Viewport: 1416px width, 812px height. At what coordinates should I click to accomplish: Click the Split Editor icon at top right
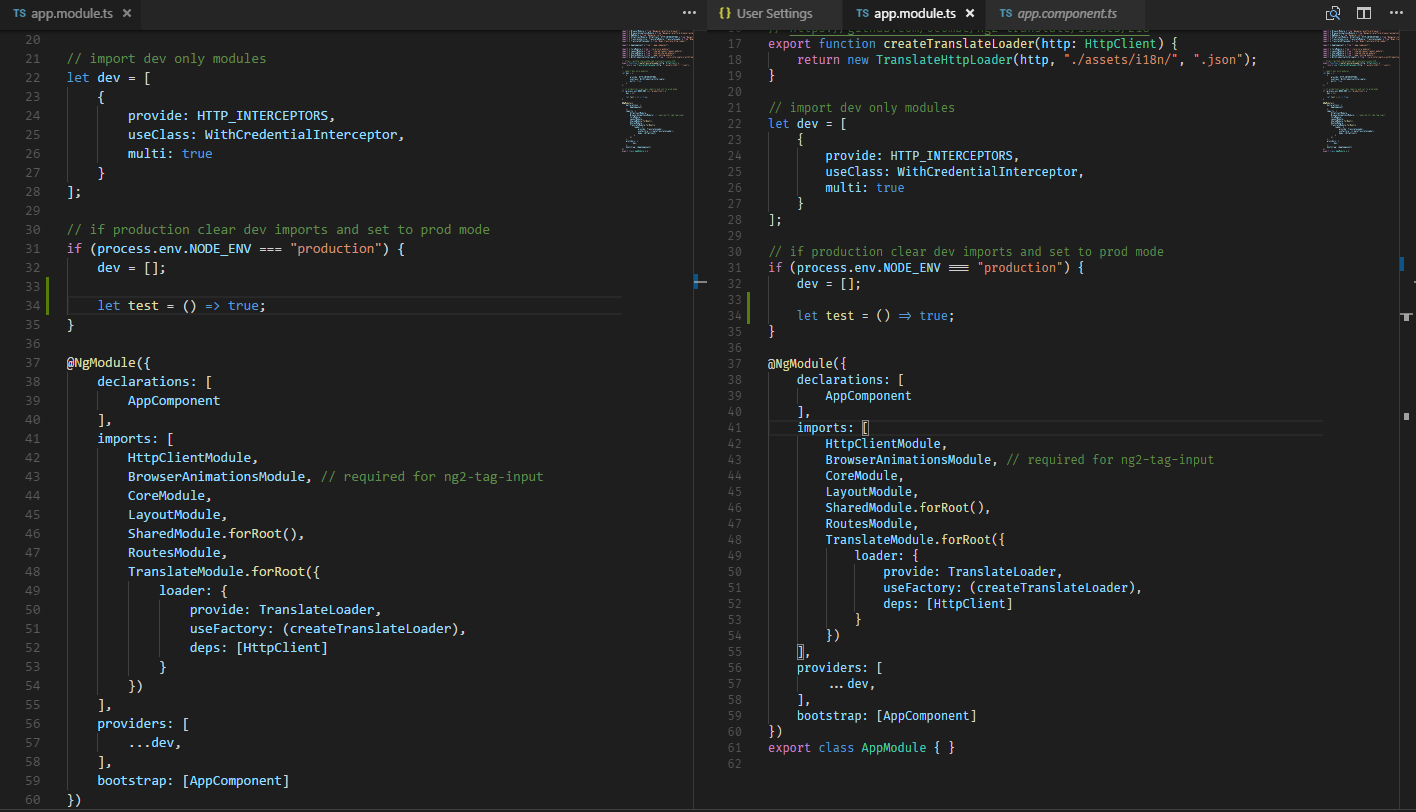pyautogui.click(x=1364, y=13)
